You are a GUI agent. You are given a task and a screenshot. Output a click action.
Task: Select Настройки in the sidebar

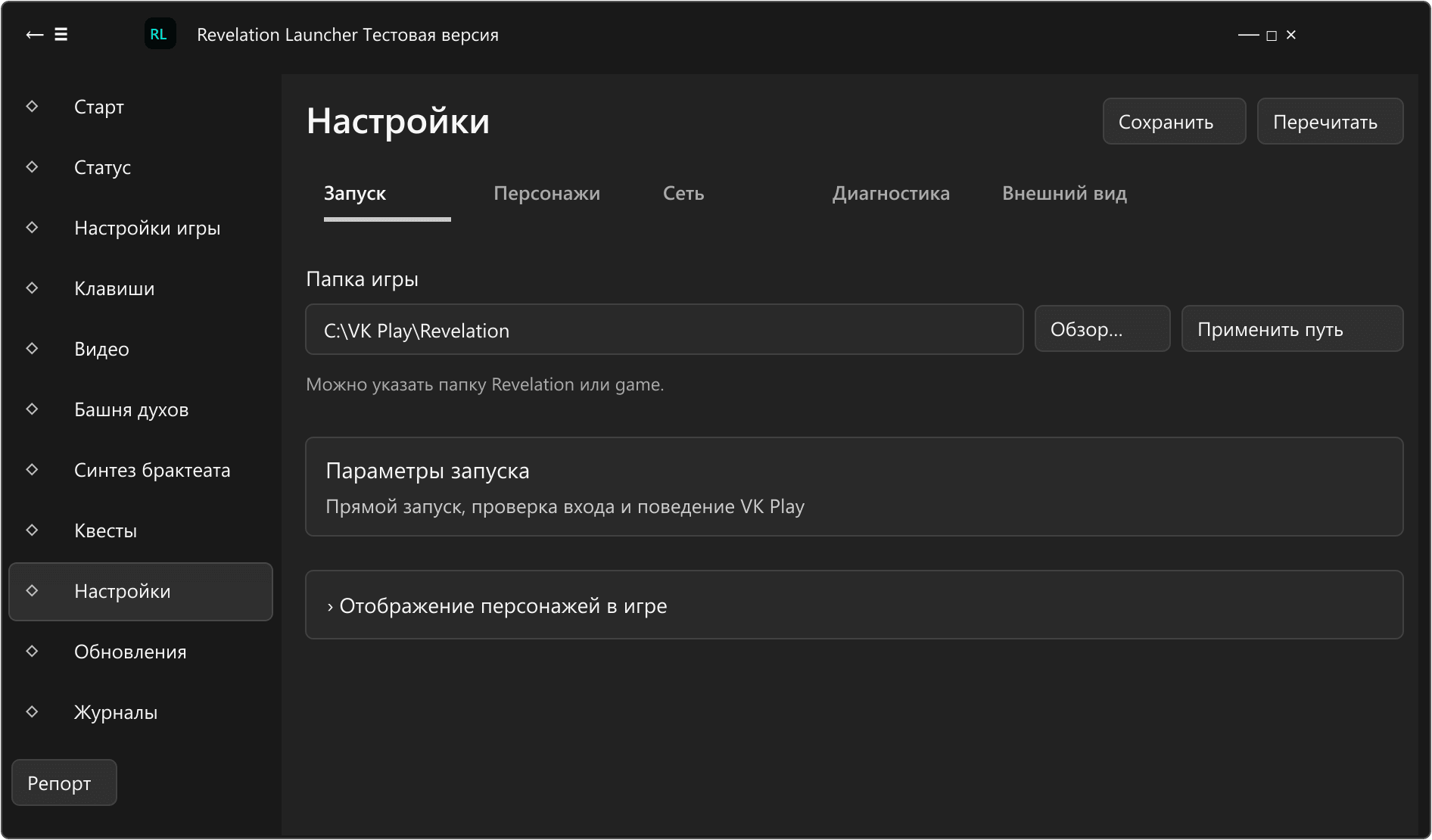pos(141,591)
